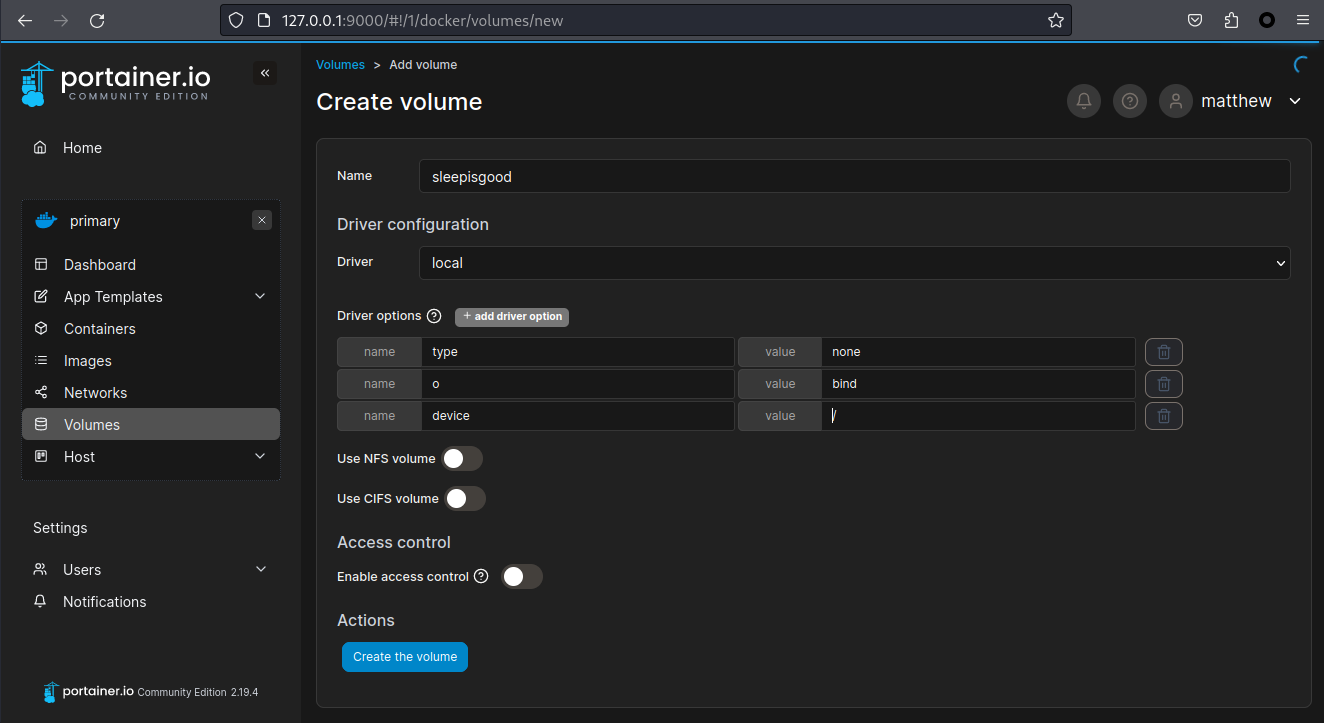
Task: Collapse the sidebar with double-chevron icon
Action: click(265, 73)
